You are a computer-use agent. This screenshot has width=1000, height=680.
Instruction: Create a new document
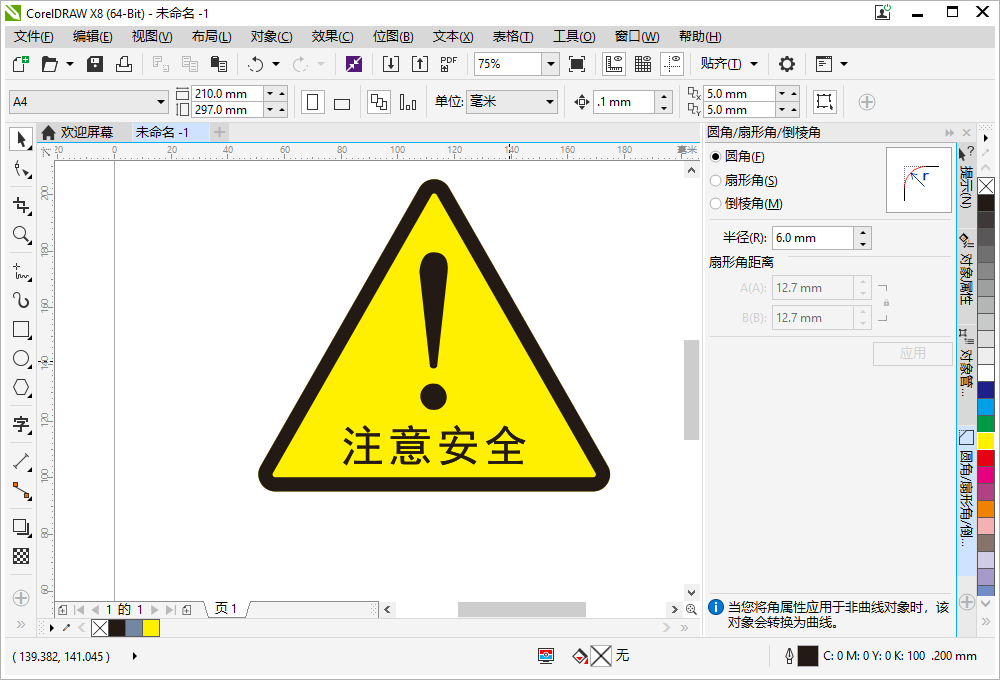(x=21, y=64)
